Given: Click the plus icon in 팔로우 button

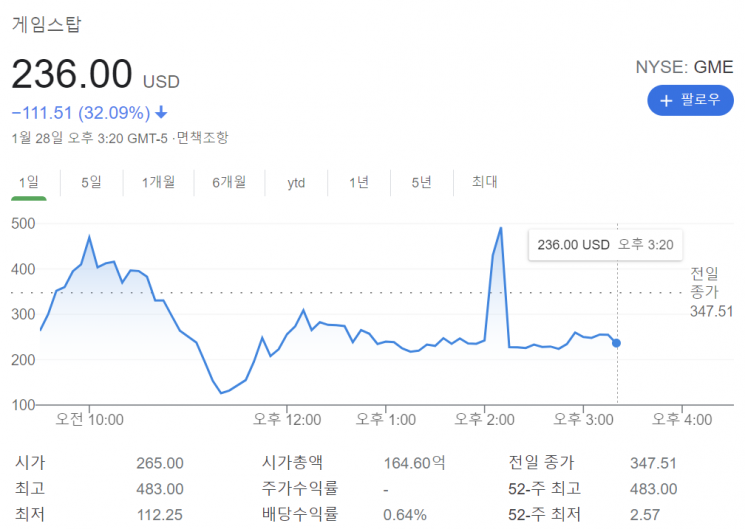Looking at the screenshot, I should click(666, 101).
